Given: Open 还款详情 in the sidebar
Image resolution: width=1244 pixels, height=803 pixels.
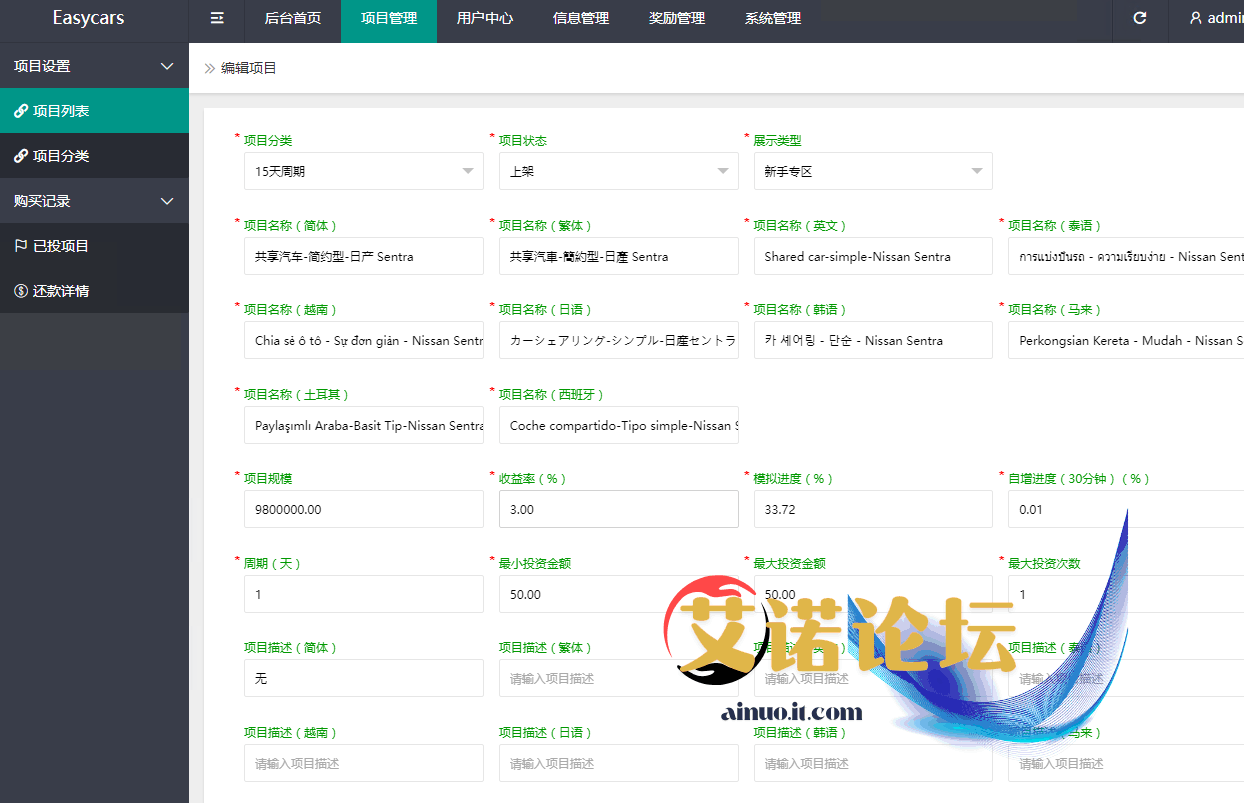Looking at the screenshot, I should (x=94, y=291).
